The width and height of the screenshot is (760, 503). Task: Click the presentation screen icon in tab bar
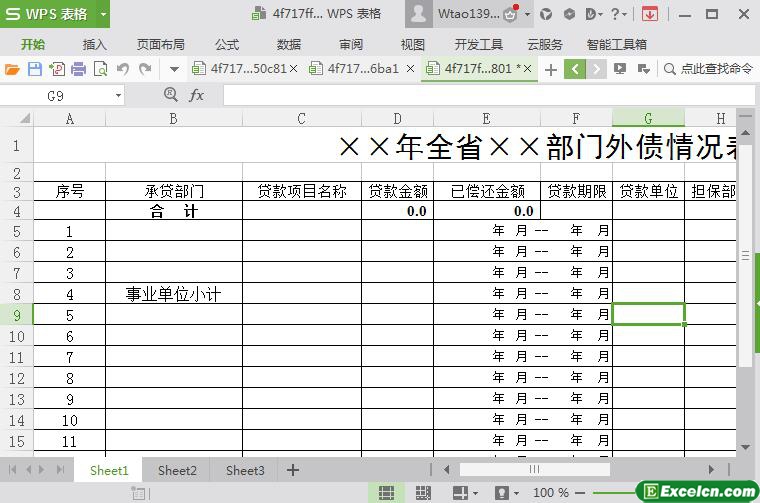click(x=619, y=69)
